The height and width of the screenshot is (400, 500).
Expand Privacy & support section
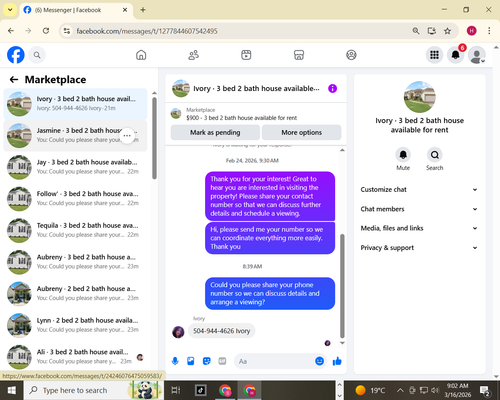(x=419, y=248)
